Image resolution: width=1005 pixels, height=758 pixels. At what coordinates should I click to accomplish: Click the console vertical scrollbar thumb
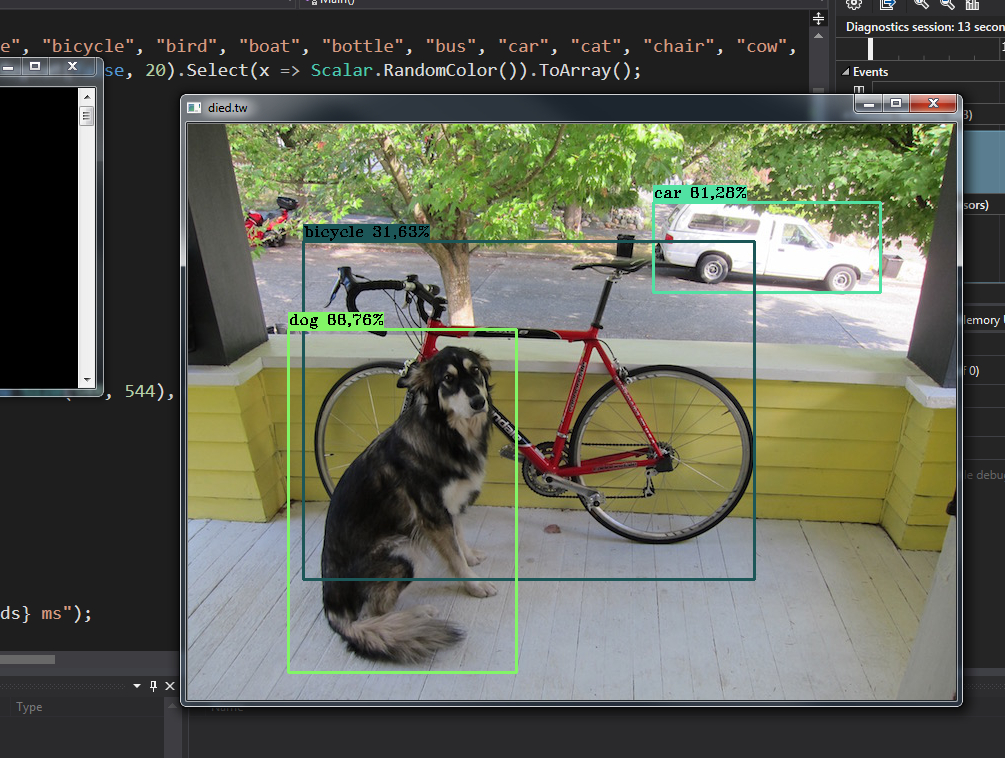[x=87, y=116]
